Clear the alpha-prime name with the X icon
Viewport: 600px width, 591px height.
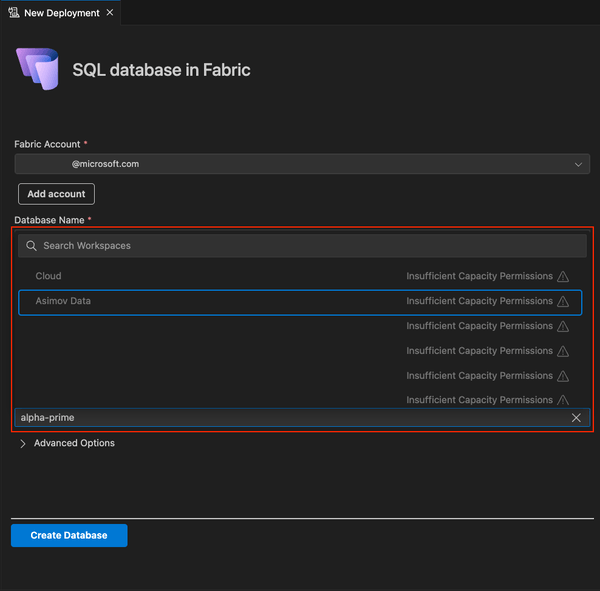pos(576,418)
